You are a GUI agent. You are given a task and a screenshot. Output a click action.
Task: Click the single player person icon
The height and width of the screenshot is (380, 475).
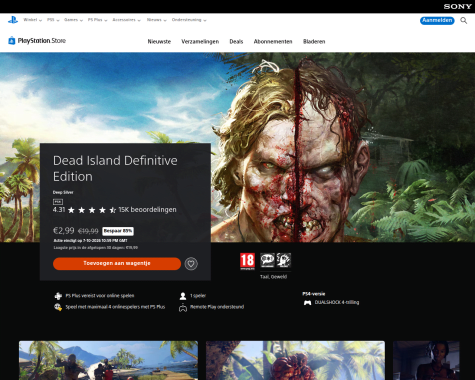tap(183, 296)
